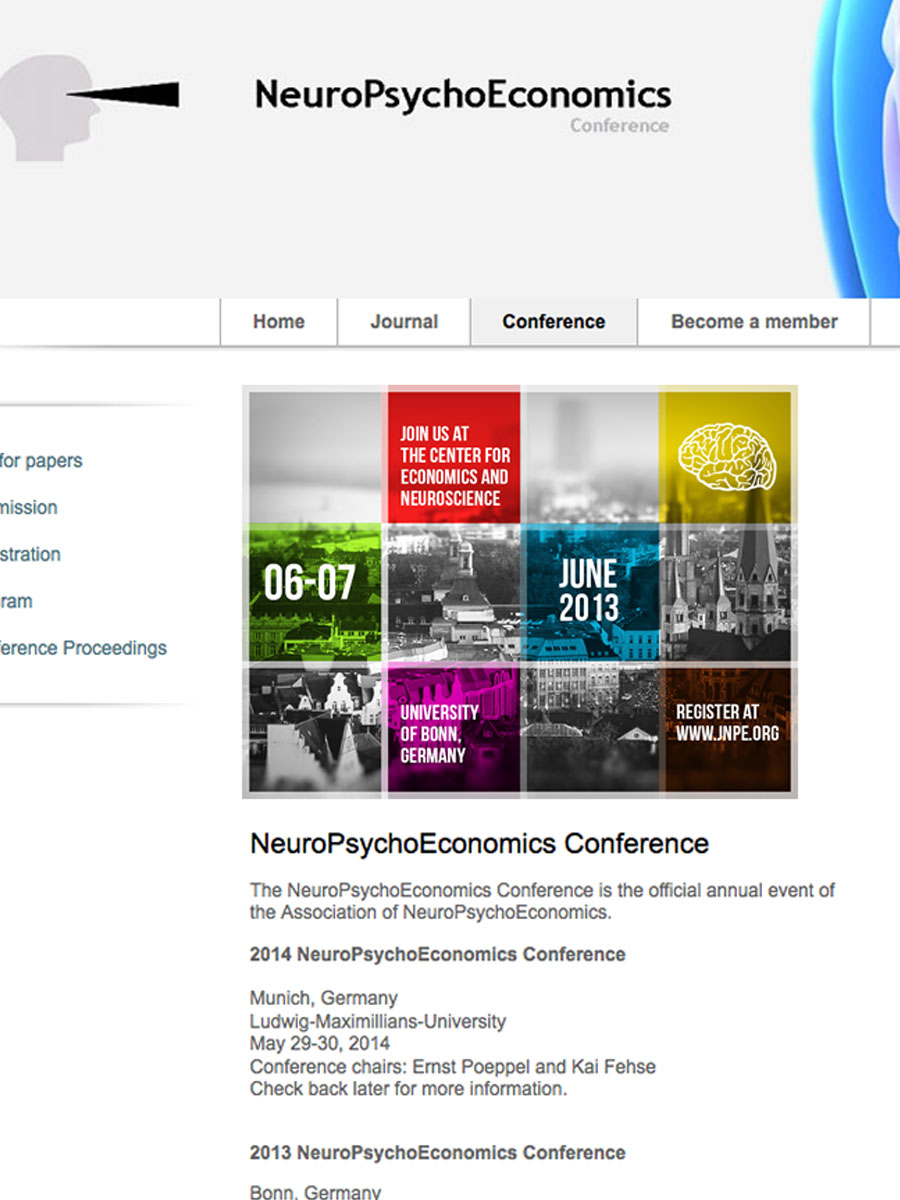This screenshot has height=1200, width=900.
Task: Open the 'stration' sidebar link
Action: pos(30,554)
